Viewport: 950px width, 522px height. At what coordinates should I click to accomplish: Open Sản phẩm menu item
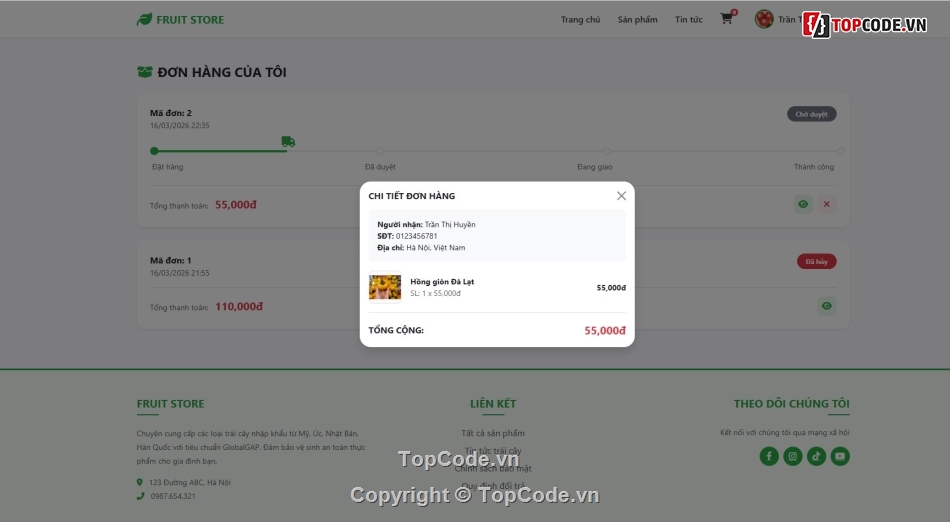coord(637,19)
